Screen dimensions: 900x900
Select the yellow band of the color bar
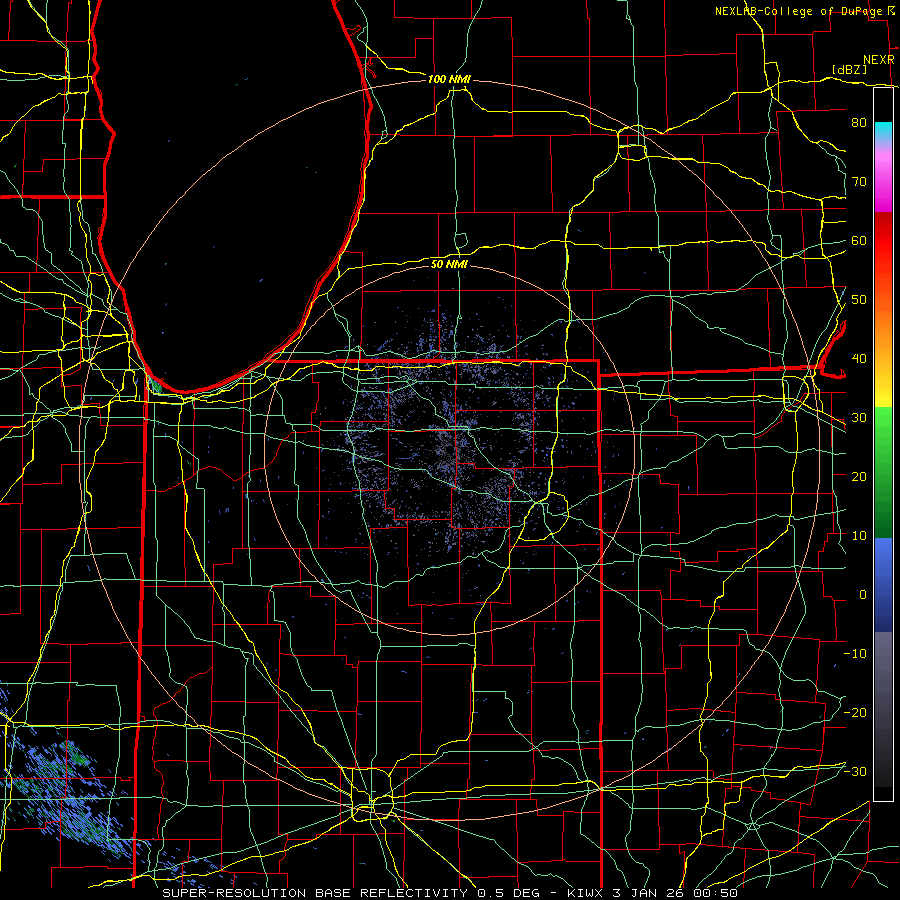[x=883, y=390]
